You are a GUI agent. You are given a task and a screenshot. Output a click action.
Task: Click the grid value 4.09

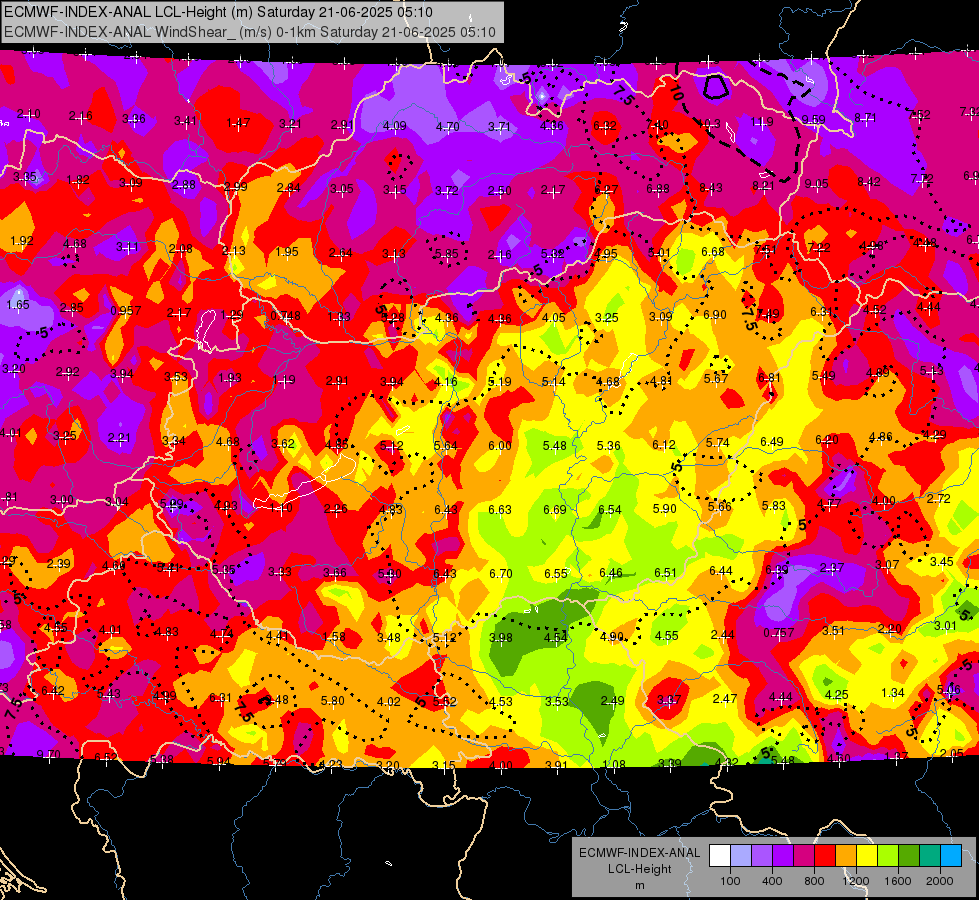pos(395,126)
